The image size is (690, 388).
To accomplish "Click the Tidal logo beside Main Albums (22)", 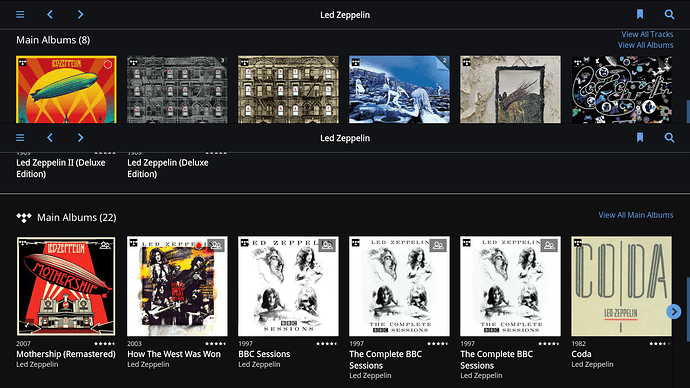I will pos(24,217).
